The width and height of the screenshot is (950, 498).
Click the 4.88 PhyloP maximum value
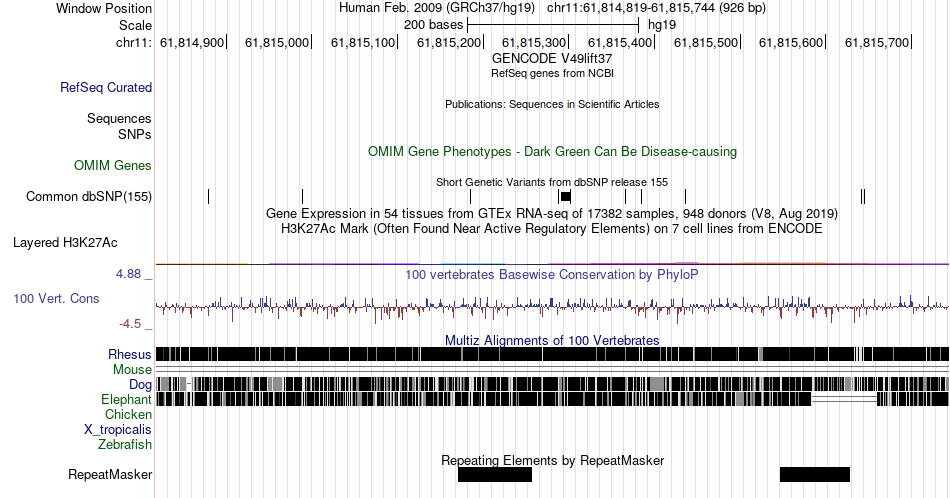point(128,274)
